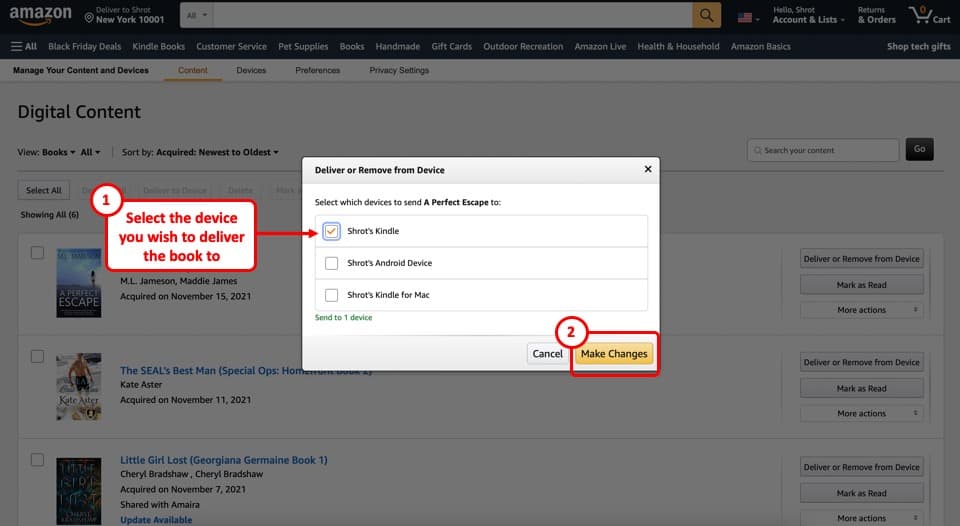960x526 pixels.
Task: Open Customer Service nav link
Action: coord(231,47)
